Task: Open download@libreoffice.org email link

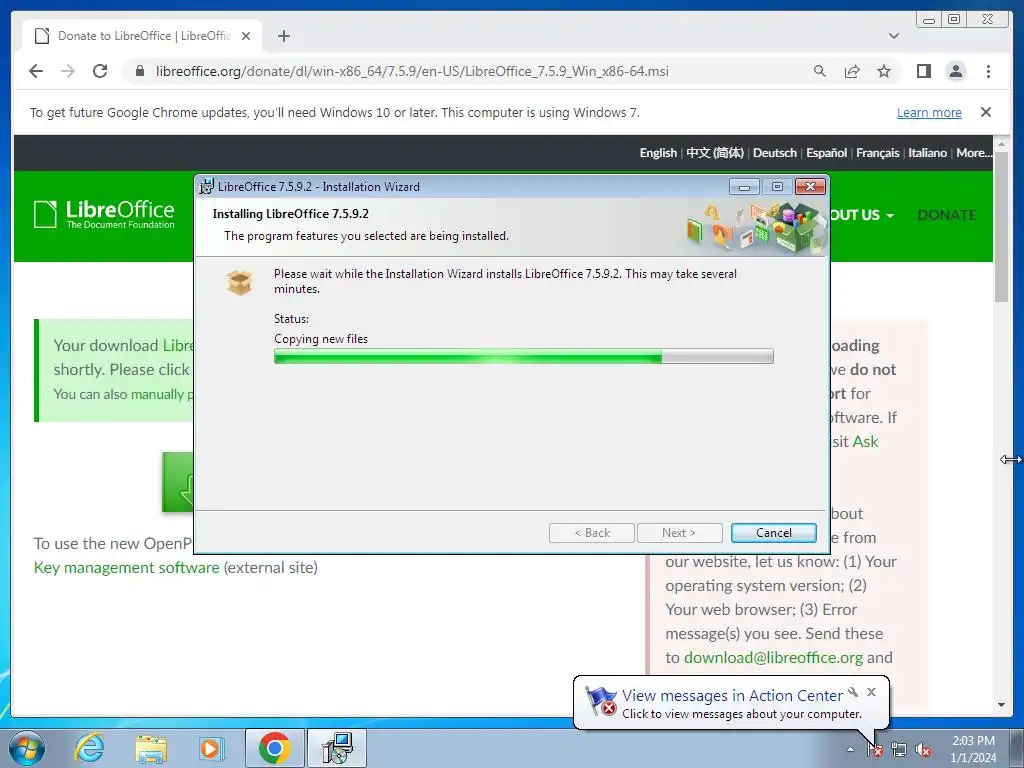Action: coord(773,658)
